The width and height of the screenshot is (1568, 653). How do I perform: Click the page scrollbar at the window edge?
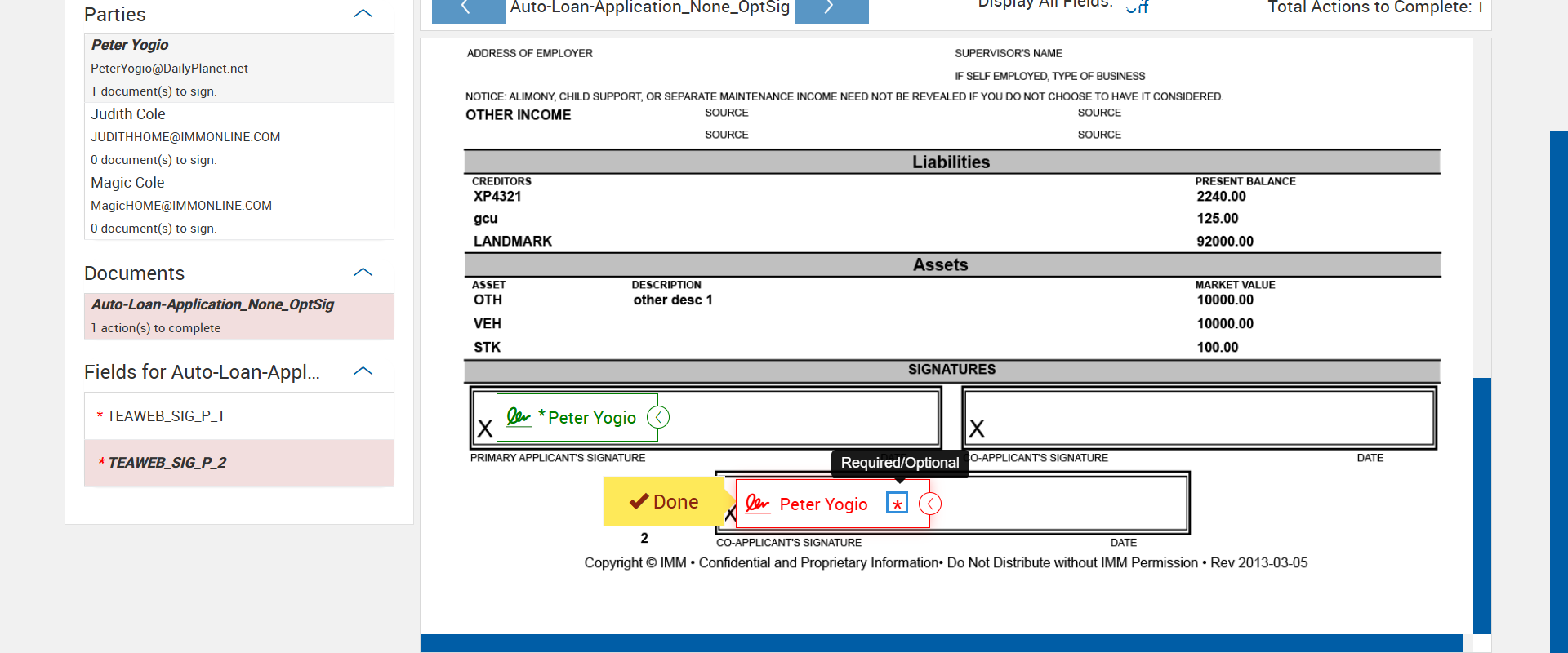(x=1559, y=392)
